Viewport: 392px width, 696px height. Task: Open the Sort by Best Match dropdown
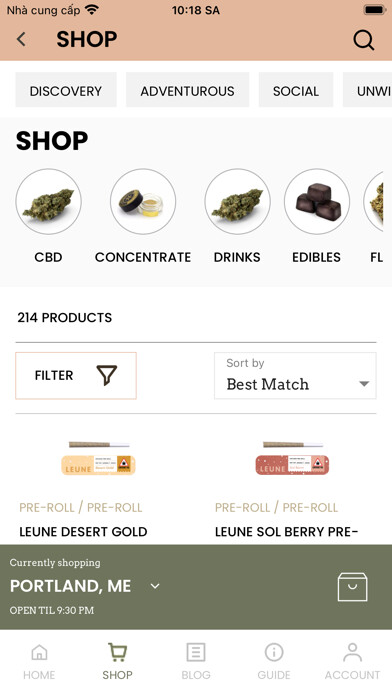point(295,376)
